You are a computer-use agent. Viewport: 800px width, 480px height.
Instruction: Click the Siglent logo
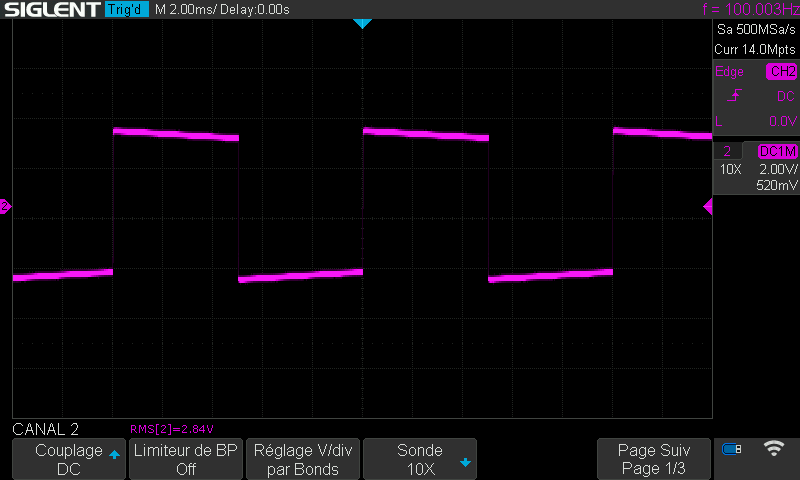[x=53, y=9]
